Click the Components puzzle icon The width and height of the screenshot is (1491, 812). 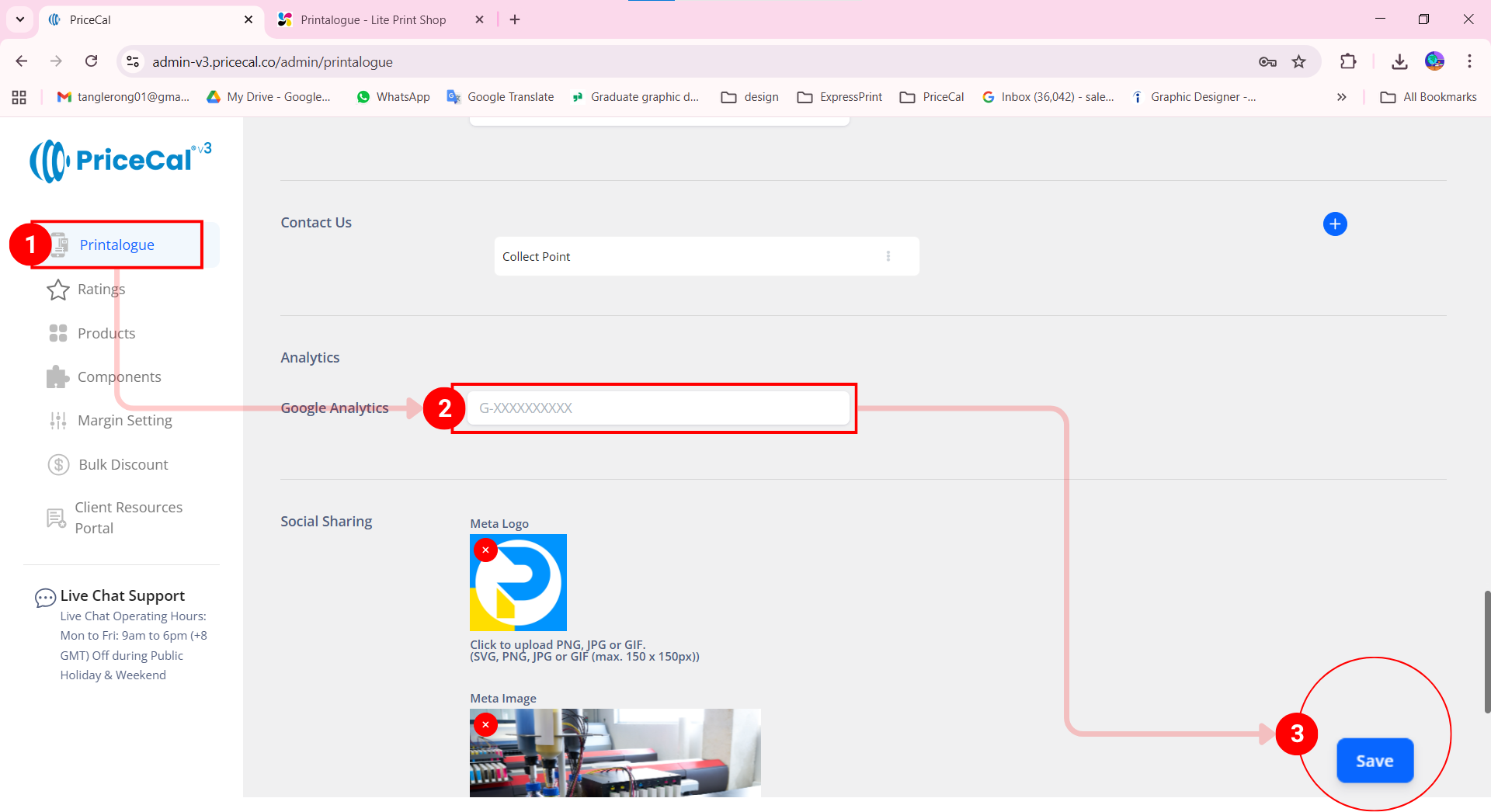57,377
